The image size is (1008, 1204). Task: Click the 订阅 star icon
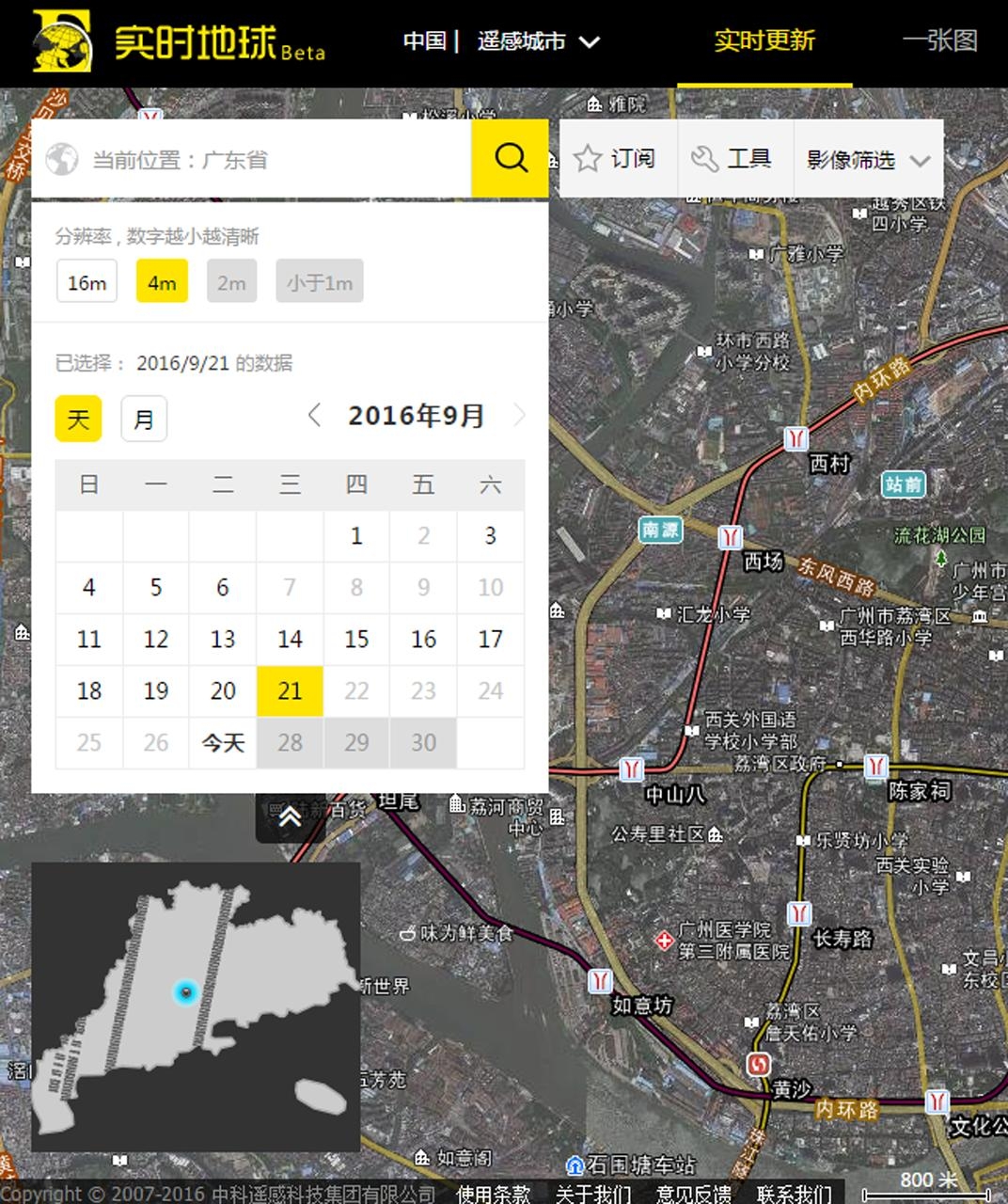pos(588,159)
